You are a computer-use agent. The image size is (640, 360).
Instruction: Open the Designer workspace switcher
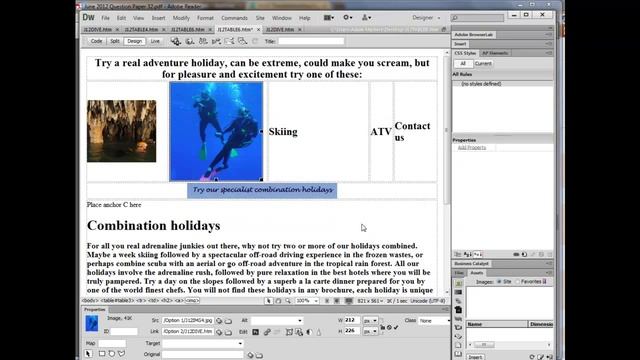(426, 18)
